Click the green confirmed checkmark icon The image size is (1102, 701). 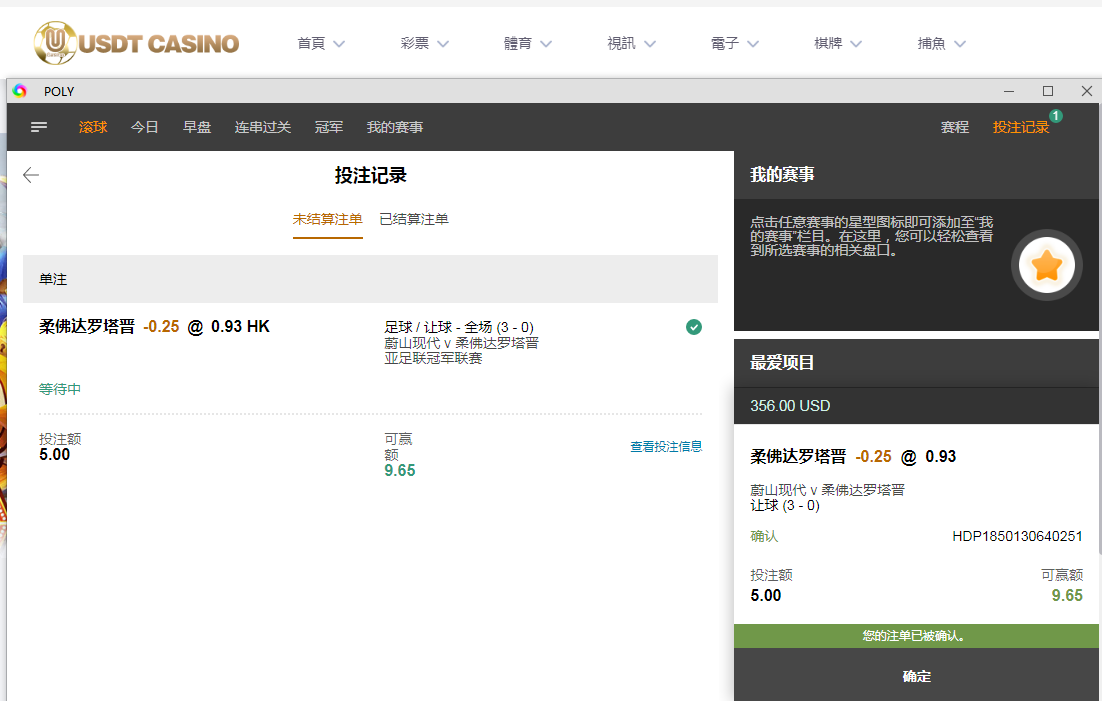click(x=694, y=327)
